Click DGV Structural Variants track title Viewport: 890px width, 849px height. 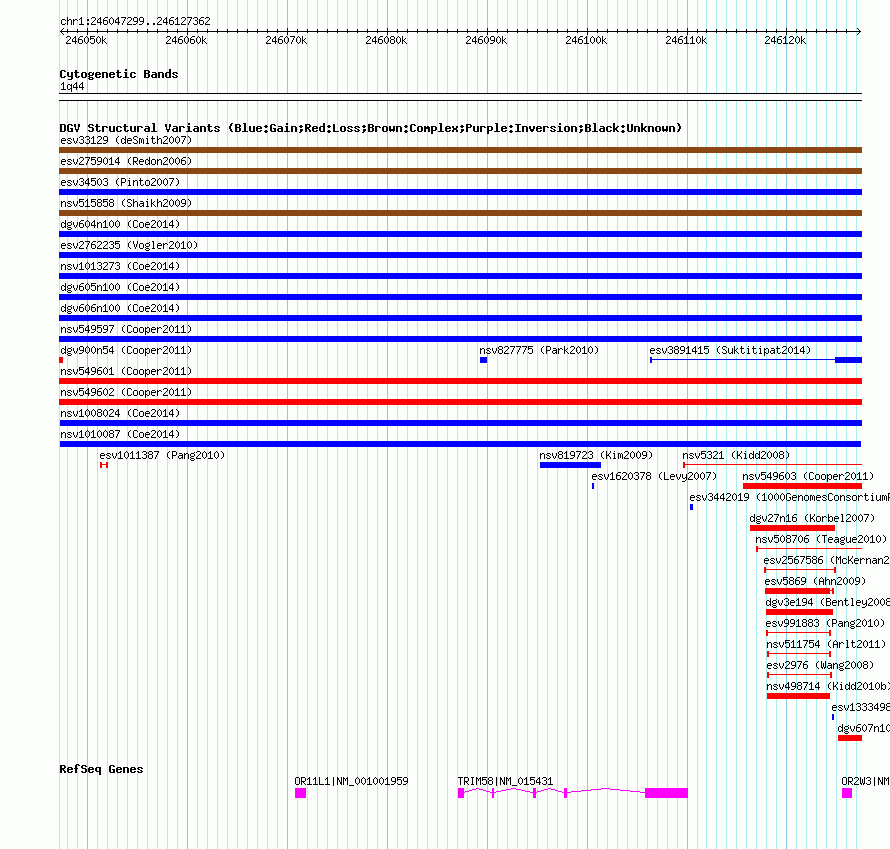click(x=370, y=128)
